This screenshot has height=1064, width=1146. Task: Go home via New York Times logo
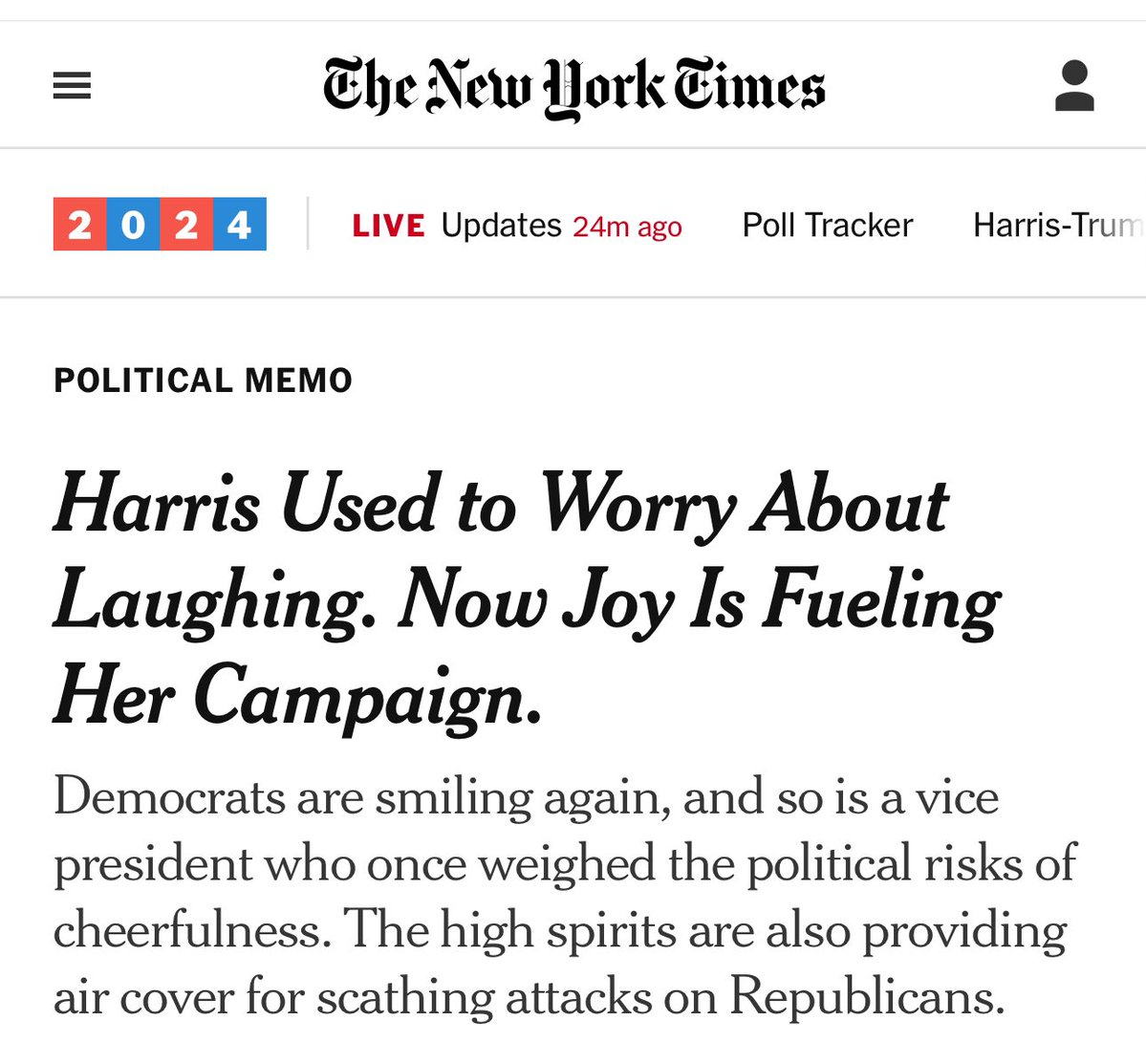pos(573,87)
